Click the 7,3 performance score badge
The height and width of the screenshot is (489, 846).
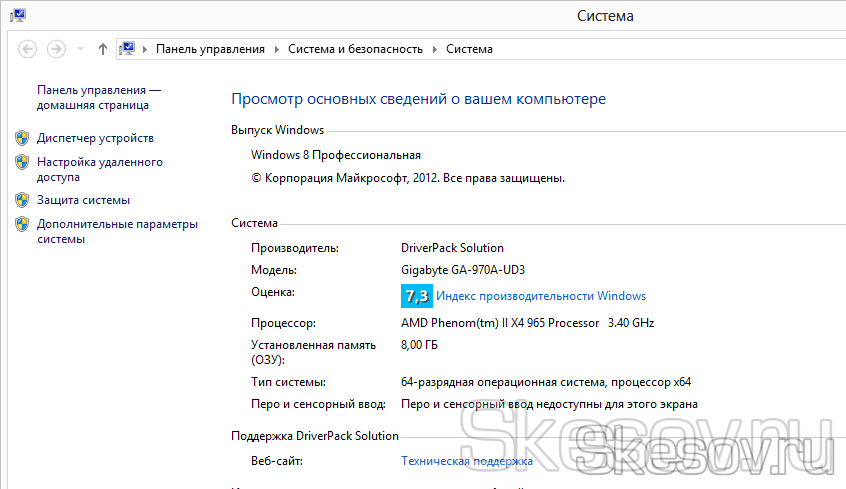click(x=417, y=296)
